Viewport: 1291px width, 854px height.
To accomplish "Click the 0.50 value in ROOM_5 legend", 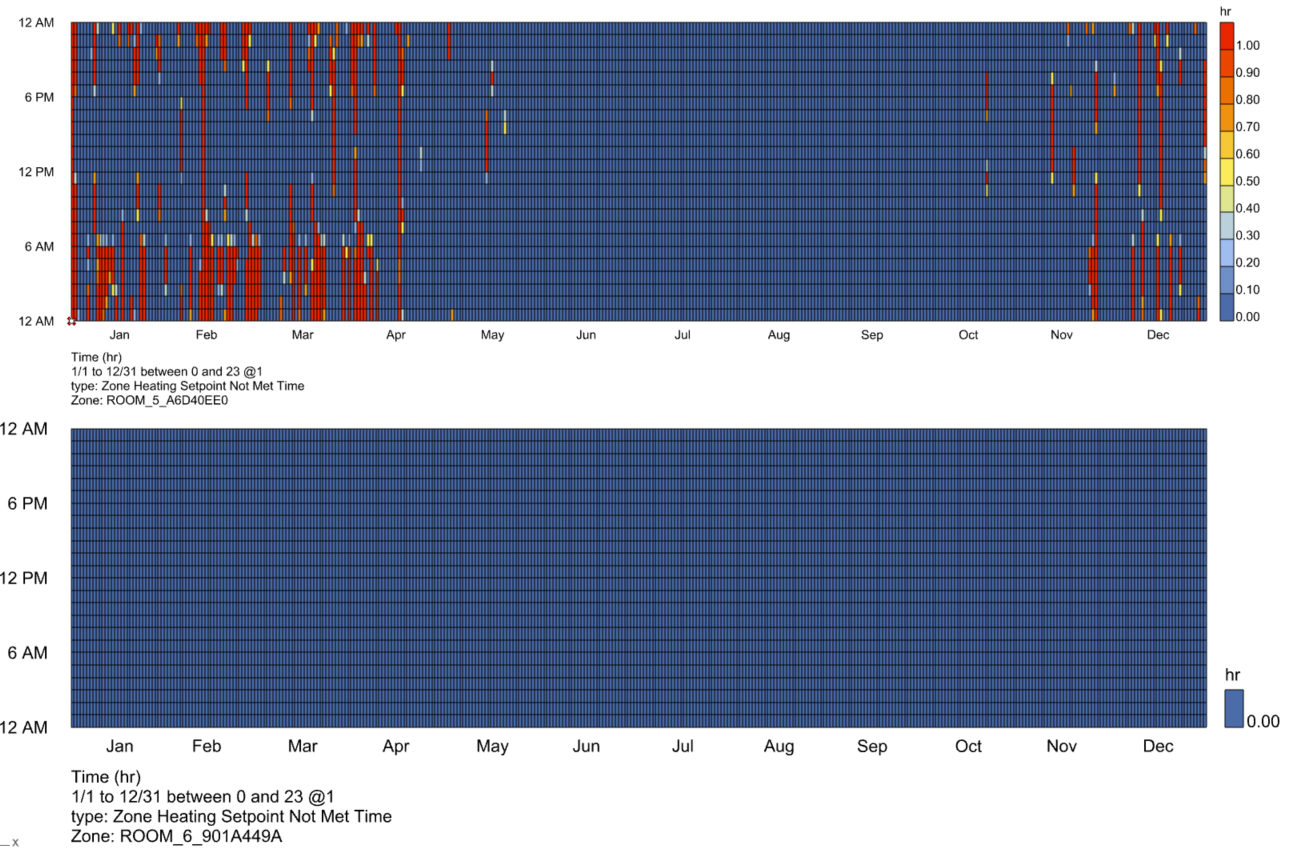I will click(1247, 181).
